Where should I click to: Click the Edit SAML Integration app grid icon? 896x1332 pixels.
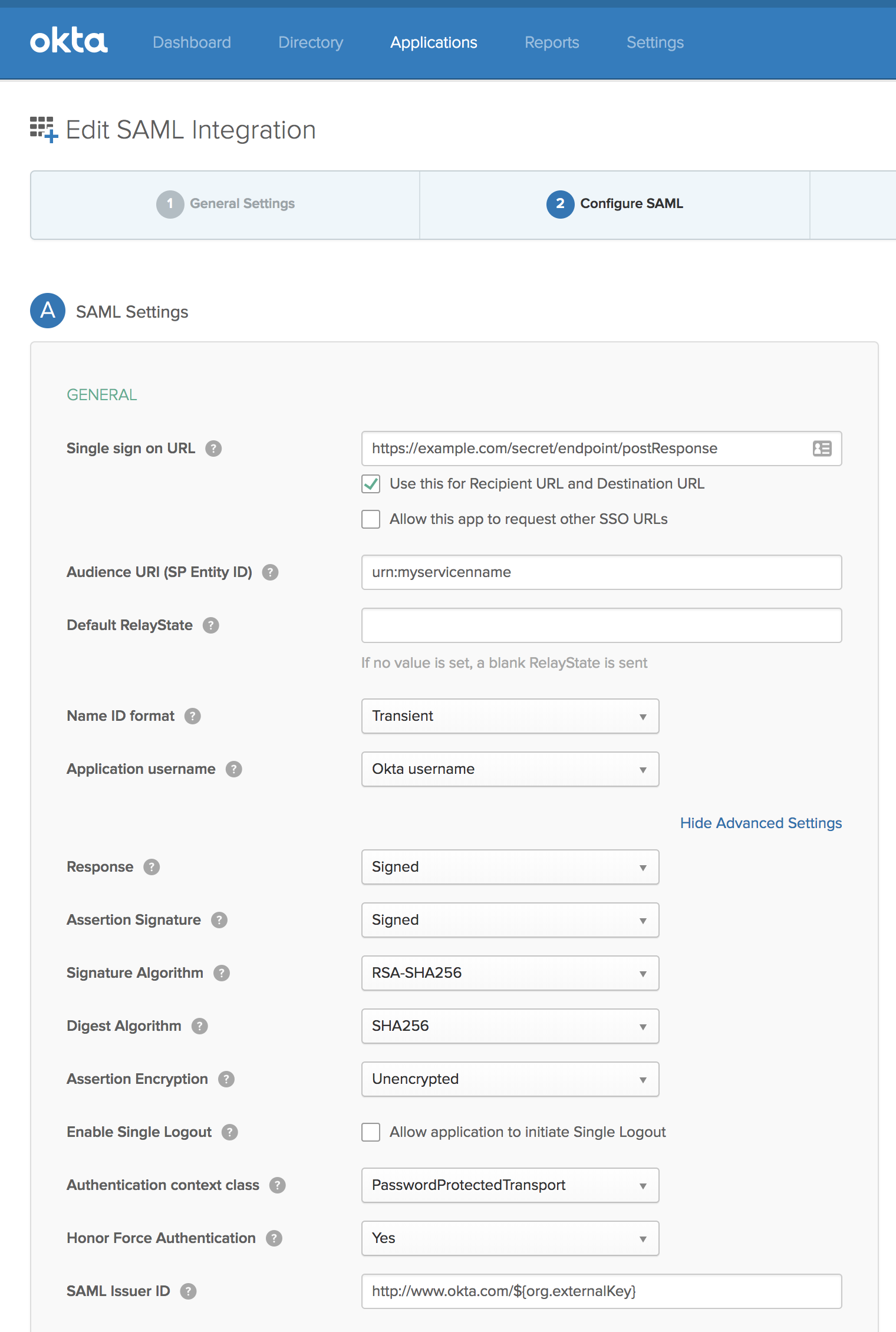44,129
